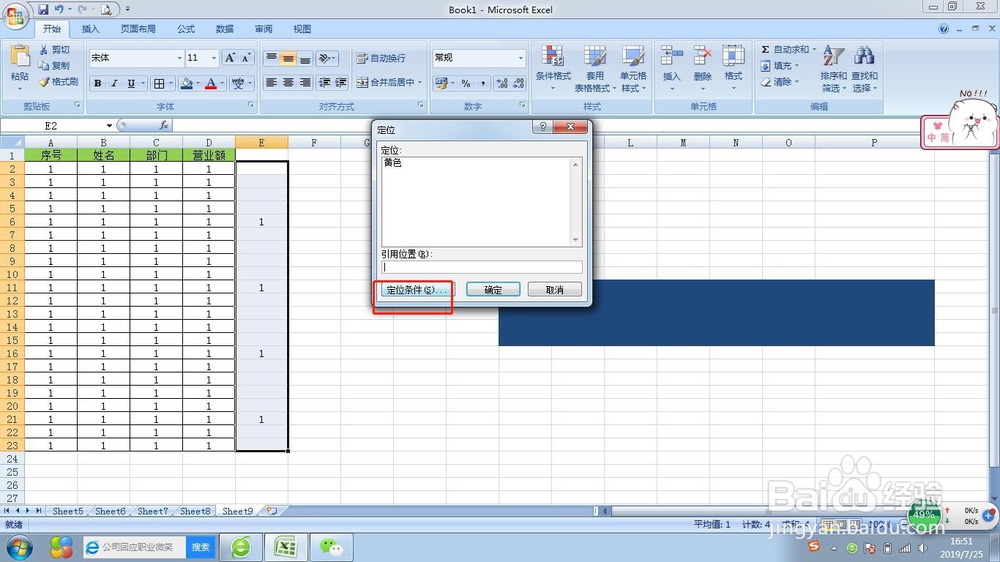Viewport: 1000px width, 562px height.
Task: Click Merge and Center (合并后居中)
Action: point(386,82)
